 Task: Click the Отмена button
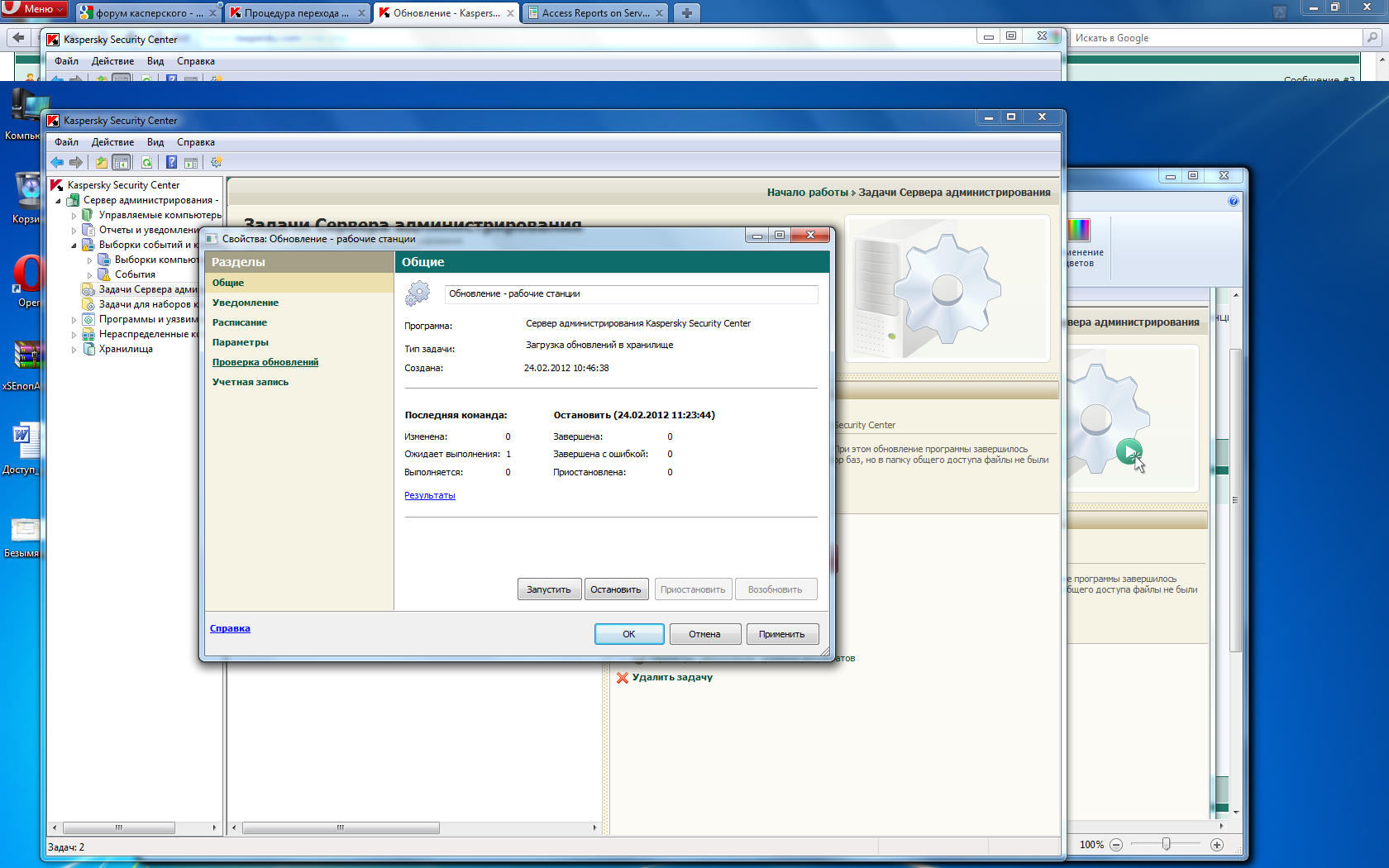[705, 634]
